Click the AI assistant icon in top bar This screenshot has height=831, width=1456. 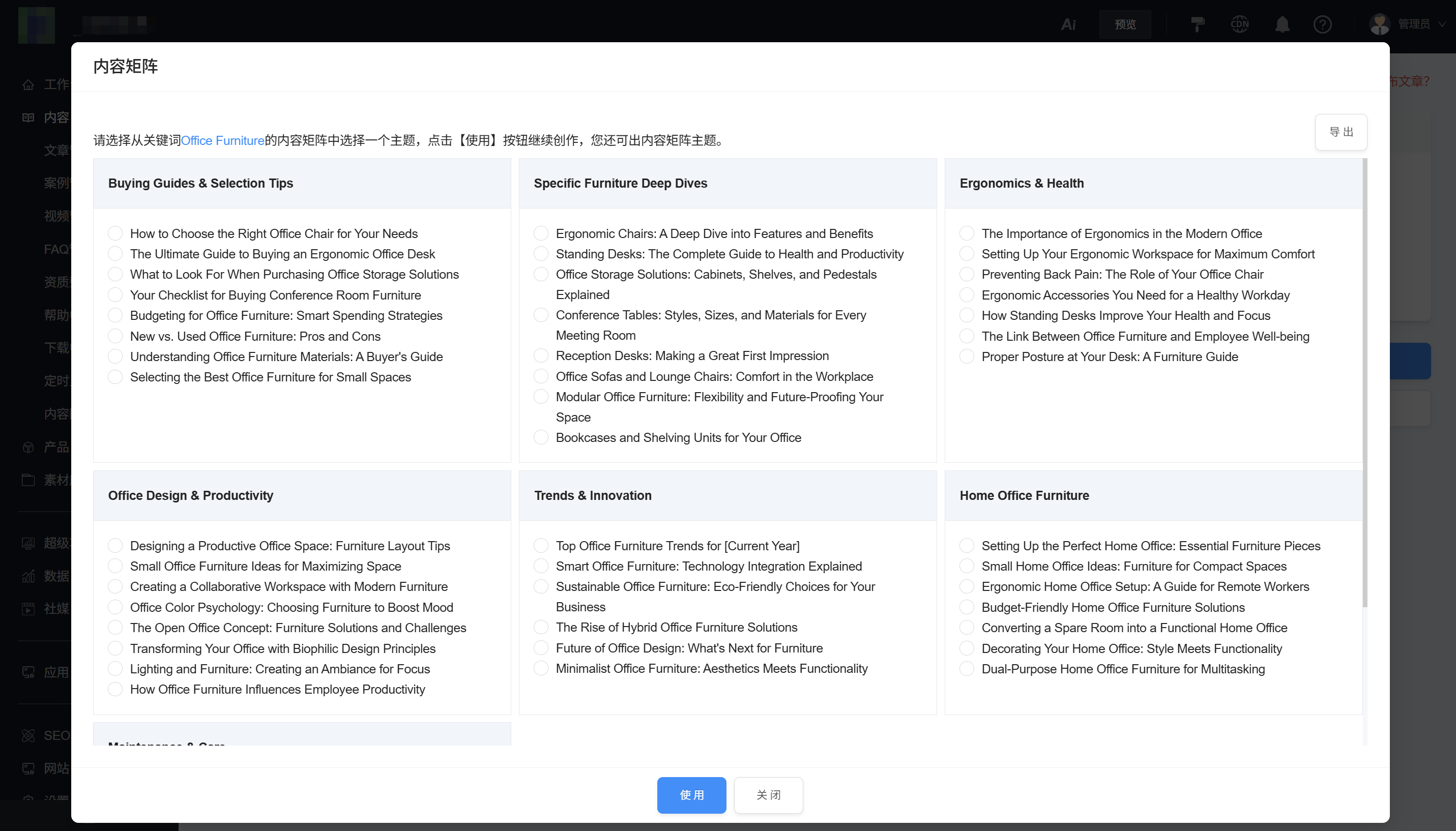[x=1068, y=24]
